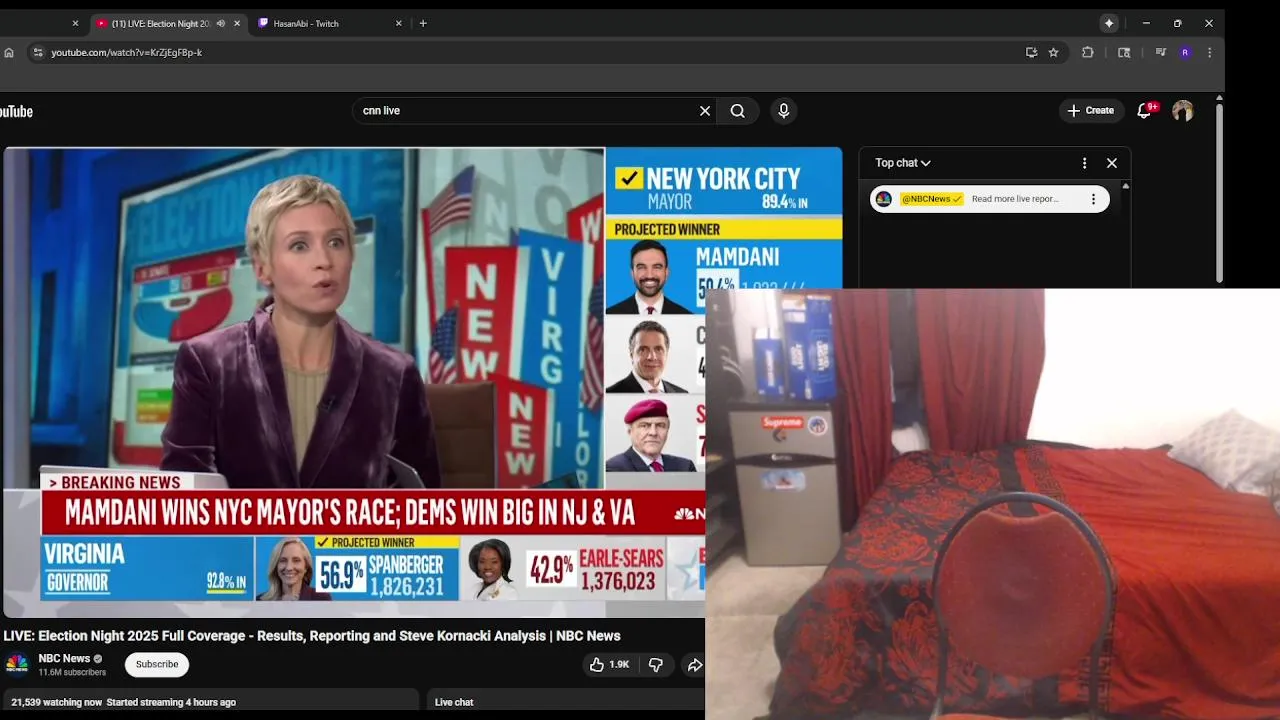The width and height of the screenshot is (1280, 720).
Task: Switch to the LIVE: Election Night YouTube tab
Action: [x=160, y=23]
